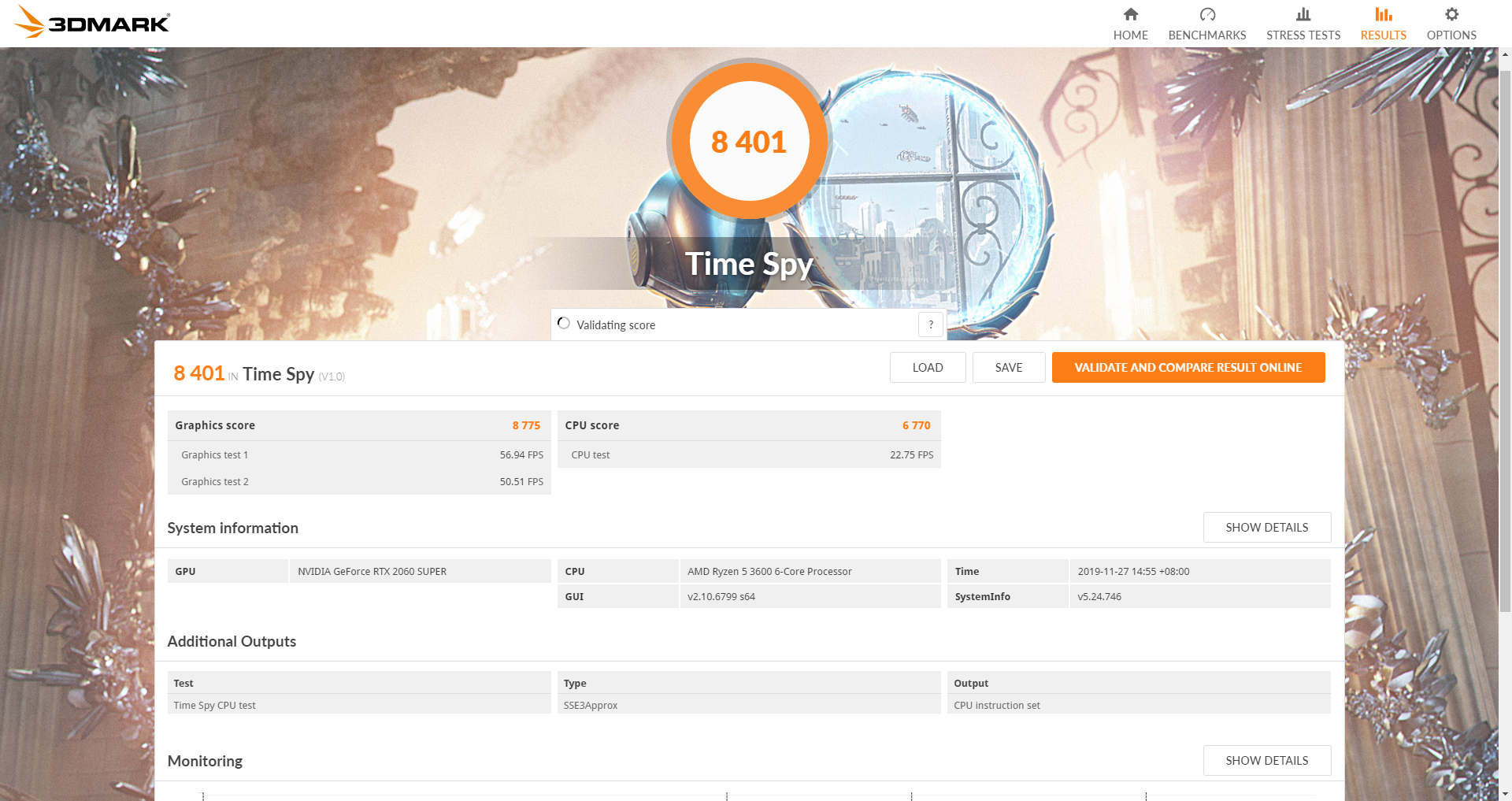Switch to the STRESS TESTS tab label

[x=1303, y=35]
